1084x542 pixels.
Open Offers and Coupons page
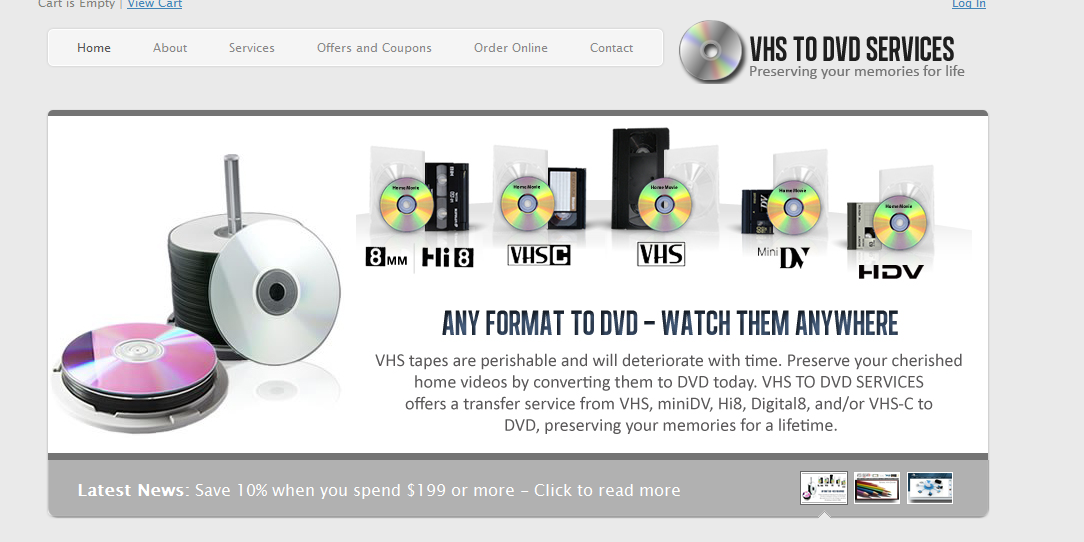[374, 48]
